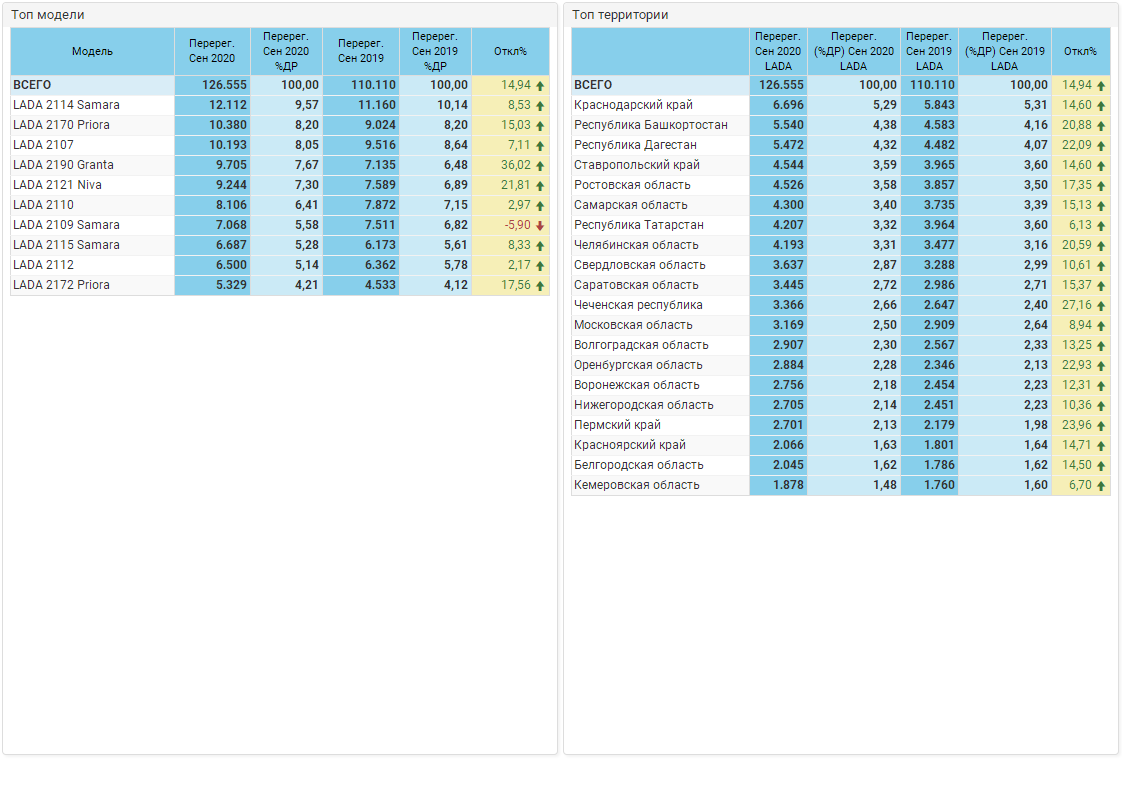Sort by the Модель column header

coord(92,51)
